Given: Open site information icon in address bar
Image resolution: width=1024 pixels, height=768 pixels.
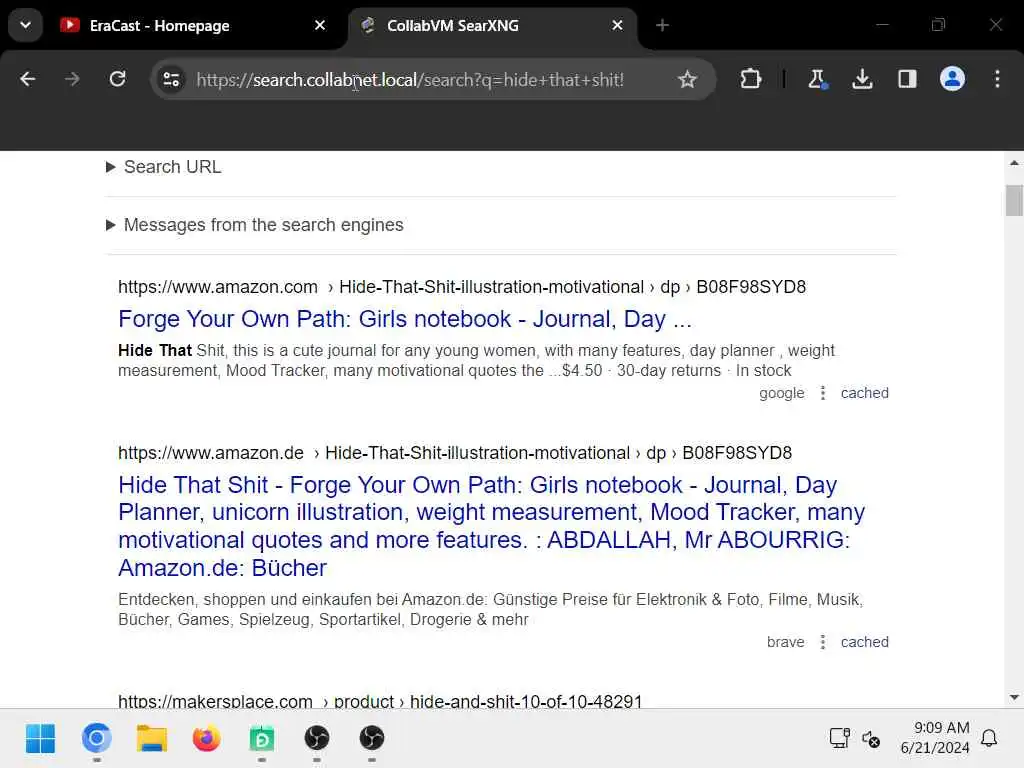Looking at the screenshot, I should (x=172, y=80).
